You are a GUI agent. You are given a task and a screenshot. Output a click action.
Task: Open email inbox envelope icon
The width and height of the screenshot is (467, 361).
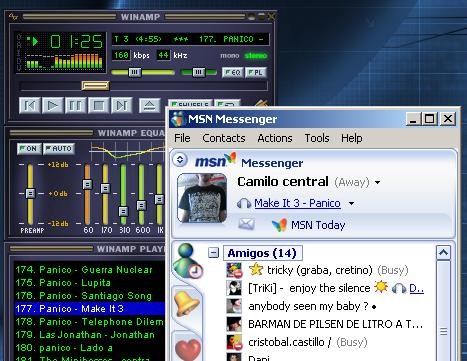click(246, 224)
